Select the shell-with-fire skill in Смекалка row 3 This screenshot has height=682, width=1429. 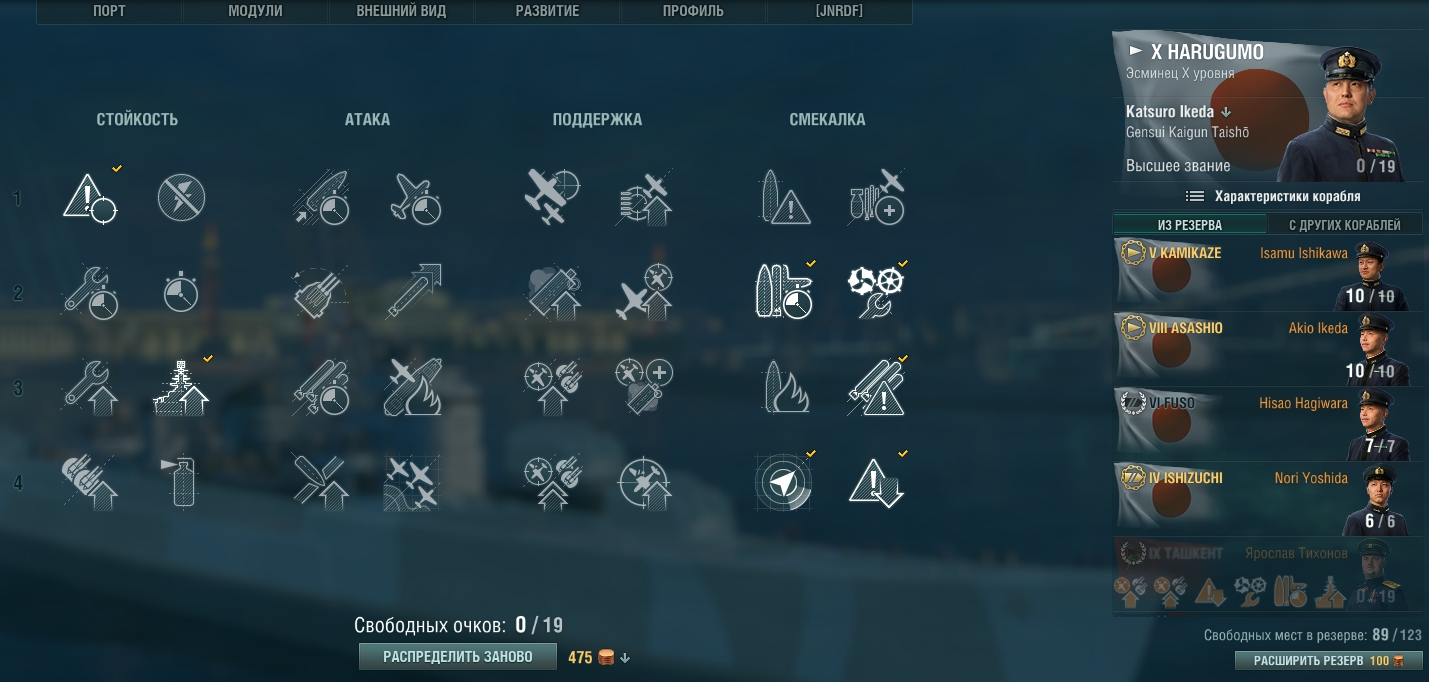pos(783,388)
